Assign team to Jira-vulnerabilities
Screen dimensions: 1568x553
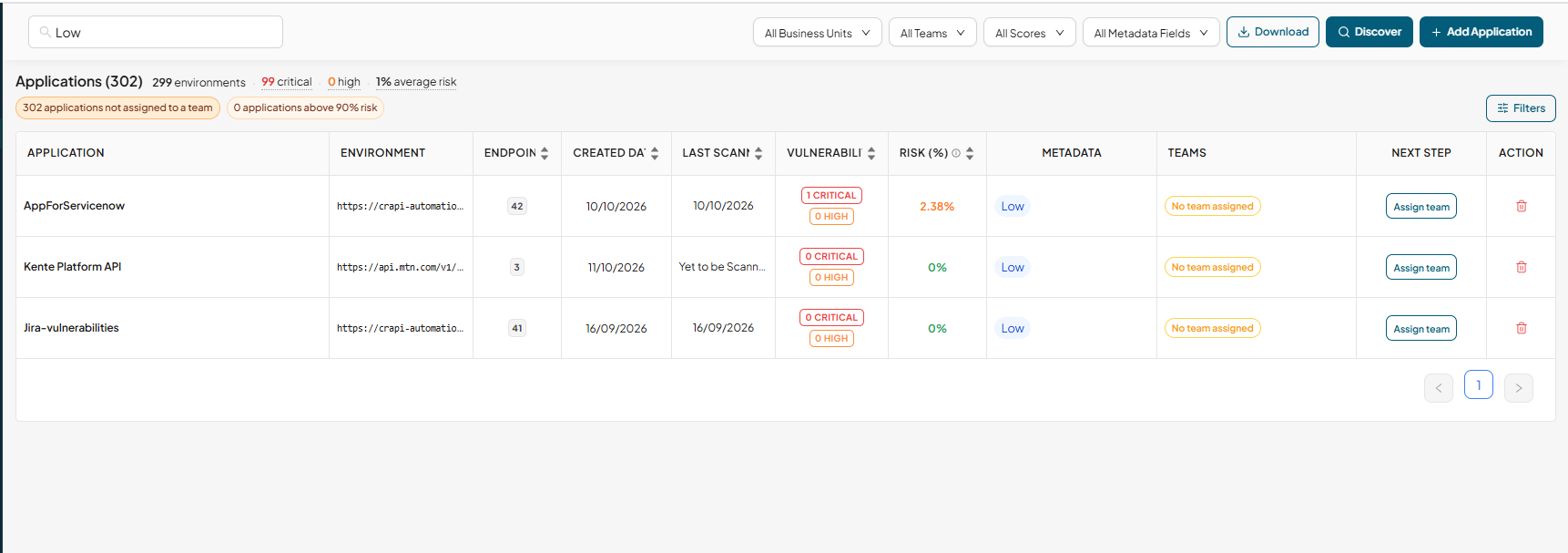click(x=1421, y=328)
